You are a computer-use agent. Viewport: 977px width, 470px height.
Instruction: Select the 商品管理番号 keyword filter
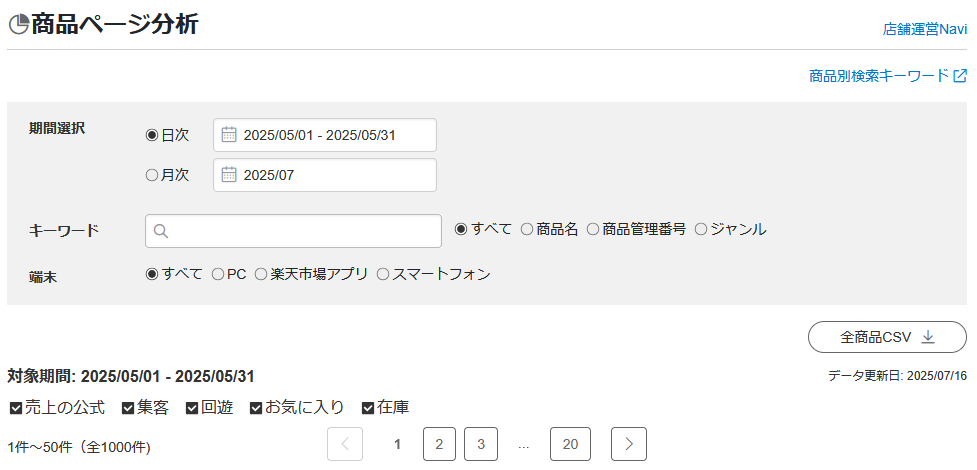coord(593,229)
